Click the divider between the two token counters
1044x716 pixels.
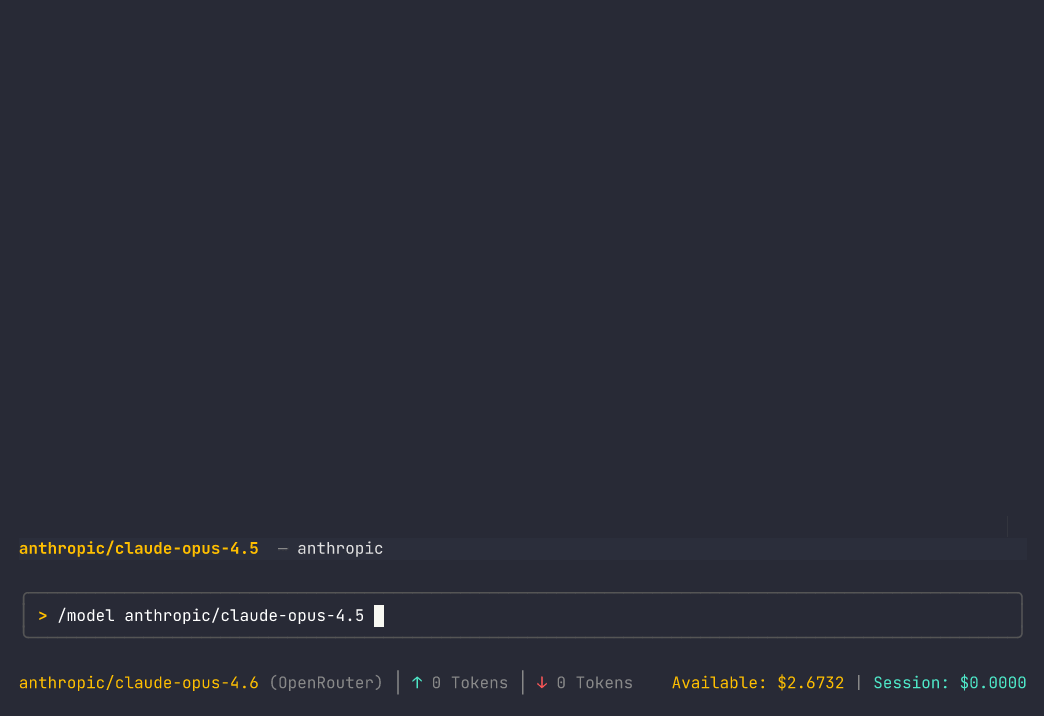[521, 682]
